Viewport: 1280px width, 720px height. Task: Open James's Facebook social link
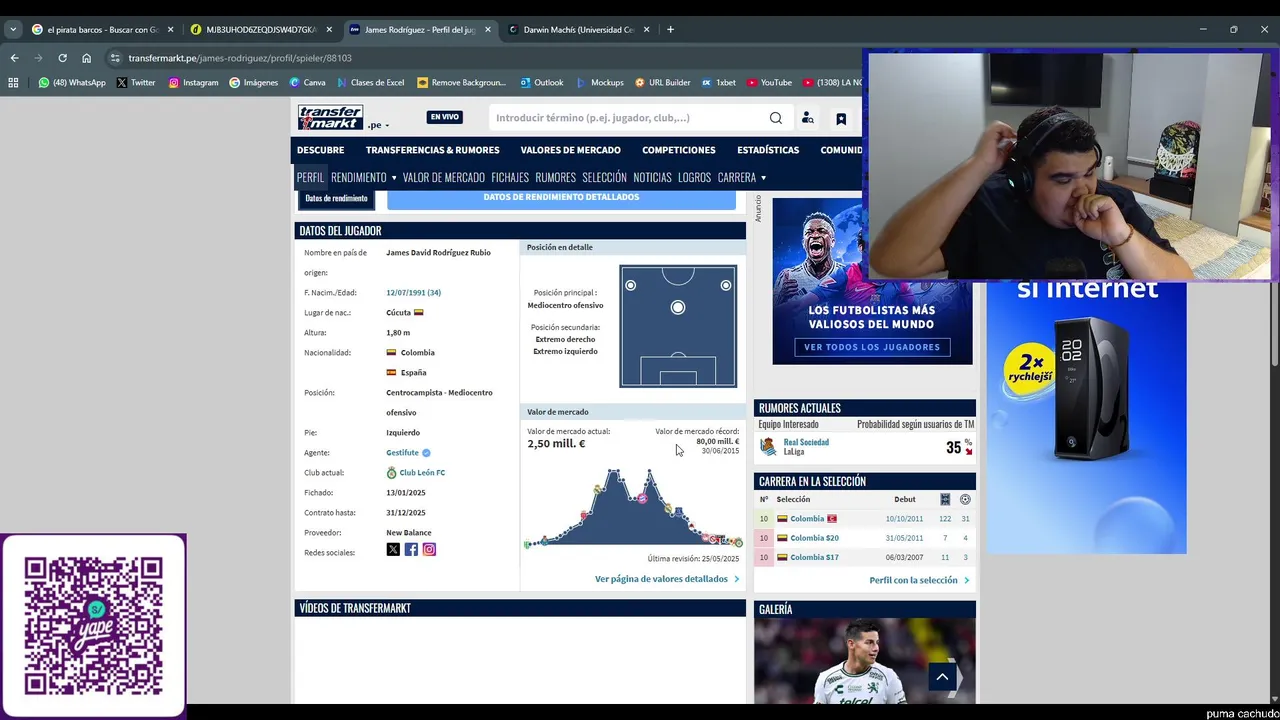[411, 549]
